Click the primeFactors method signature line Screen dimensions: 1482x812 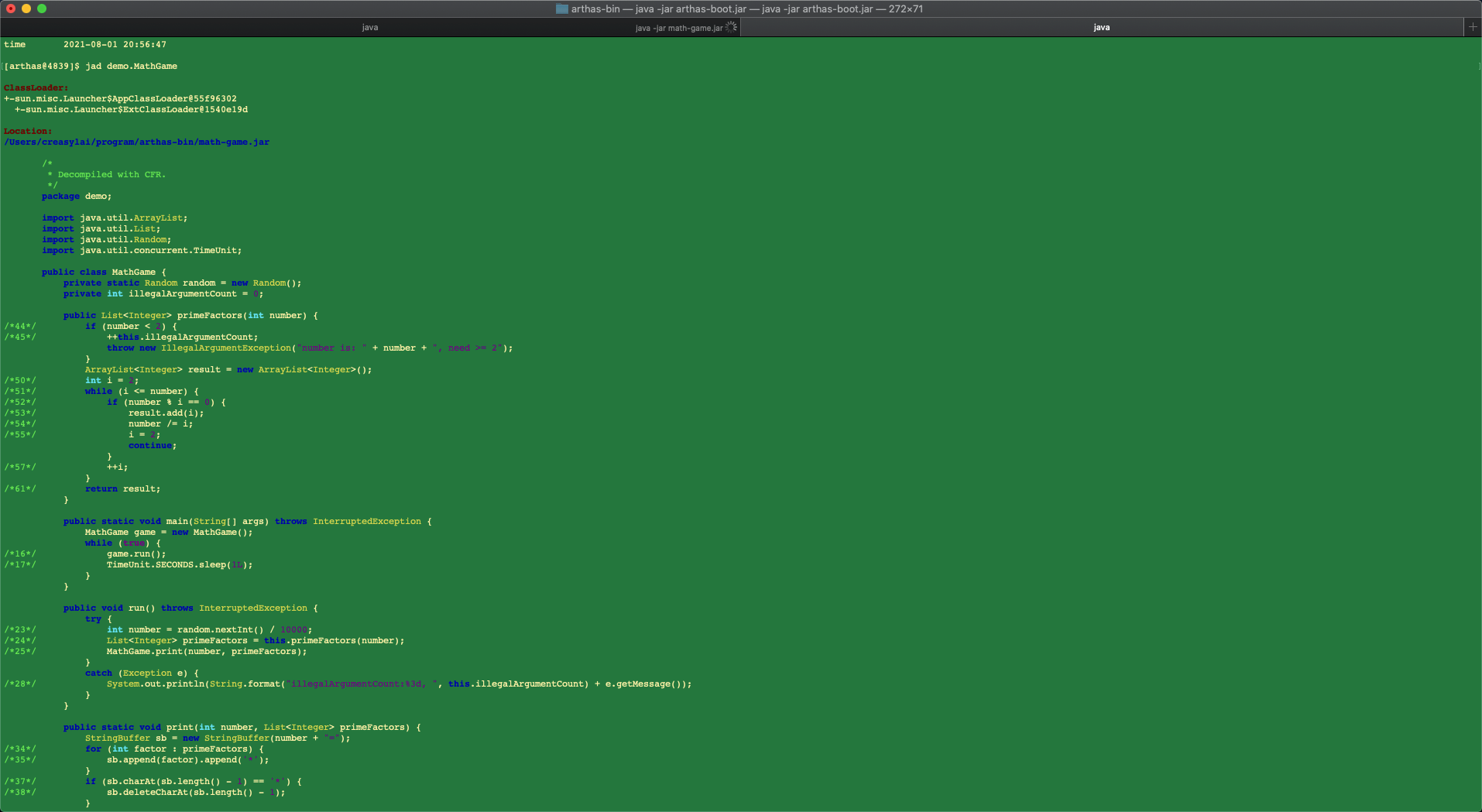[x=190, y=316]
